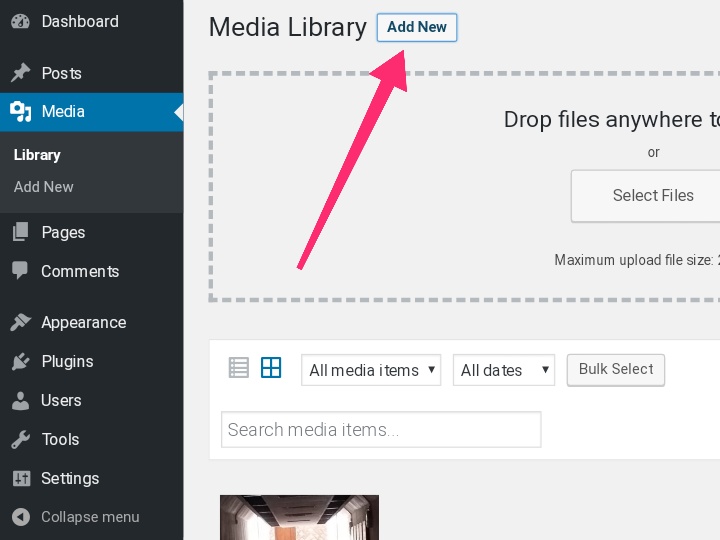The image size is (720, 540).
Task: Open the All dates dropdown
Action: pyautogui.click(x=504, y=370)
